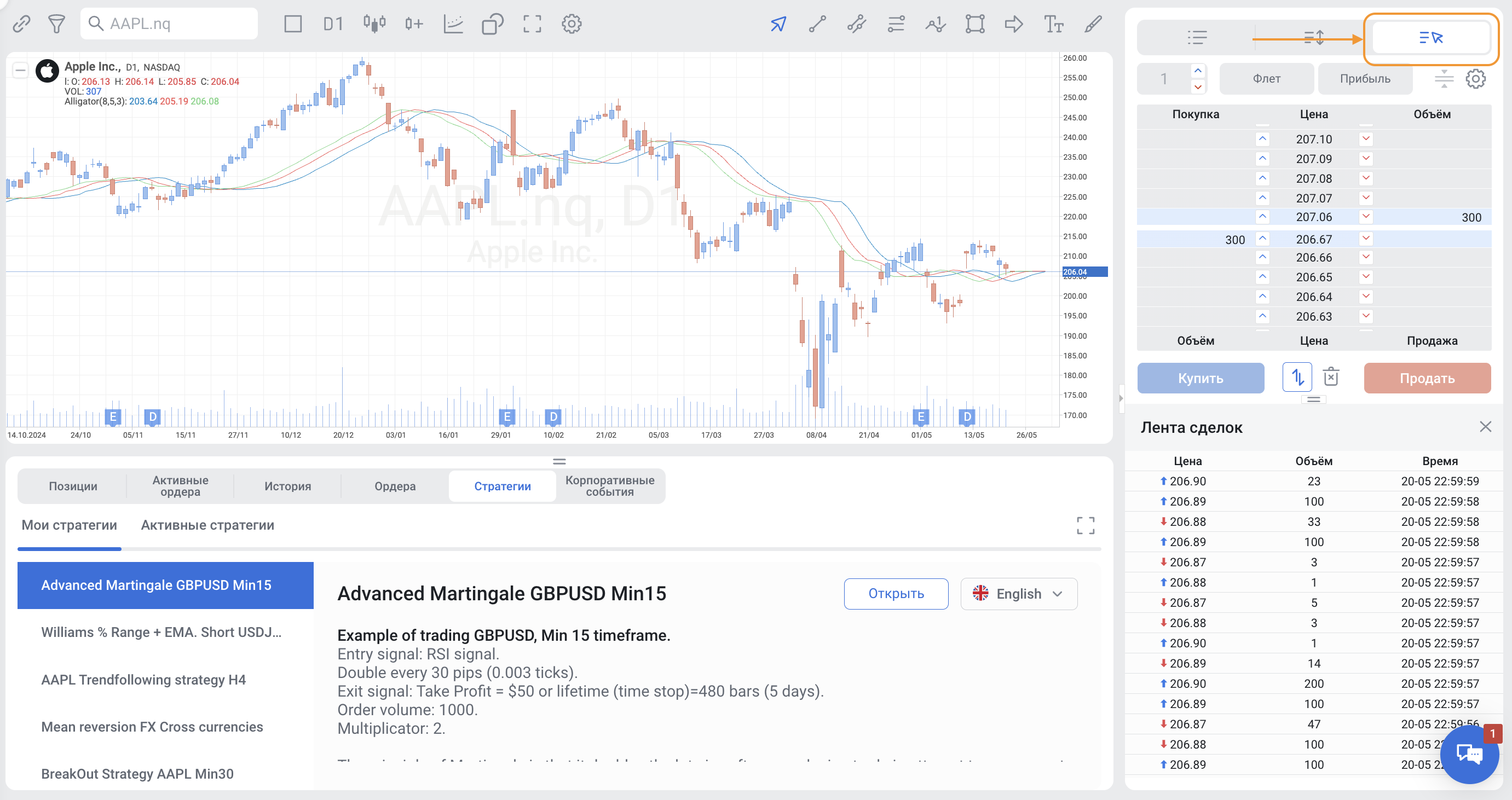This screenshot has width=1512, height=800.
Task: Click the link chart icon
Action: pos(22,24)
